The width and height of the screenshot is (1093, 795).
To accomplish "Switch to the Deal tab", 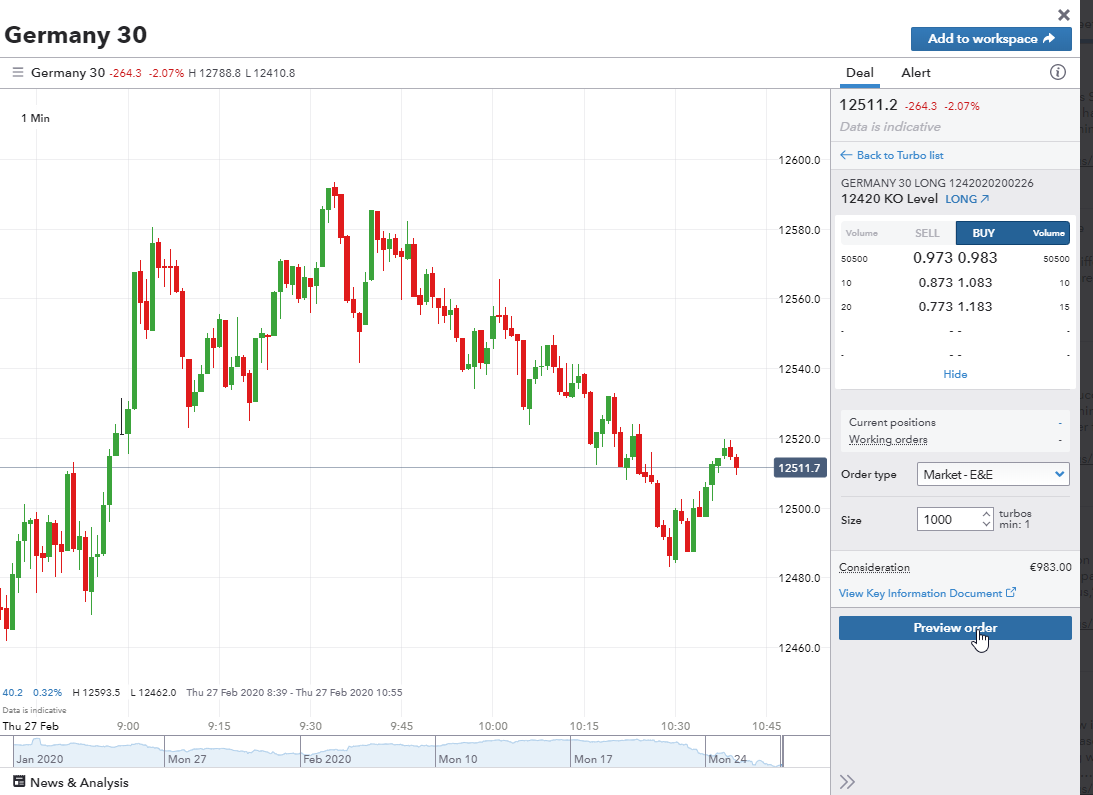I will point(859,73).
